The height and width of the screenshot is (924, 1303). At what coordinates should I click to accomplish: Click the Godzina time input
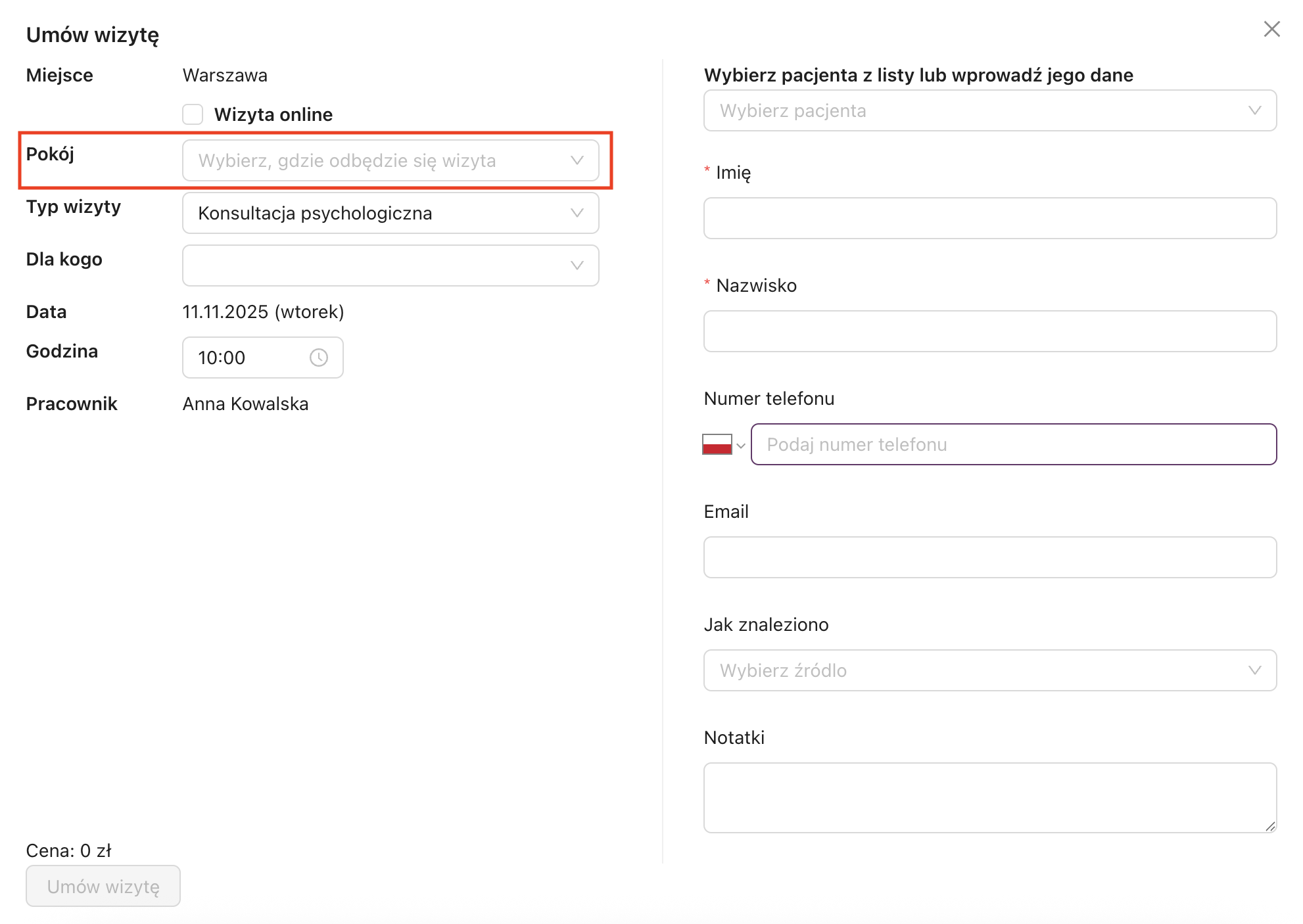243,358
